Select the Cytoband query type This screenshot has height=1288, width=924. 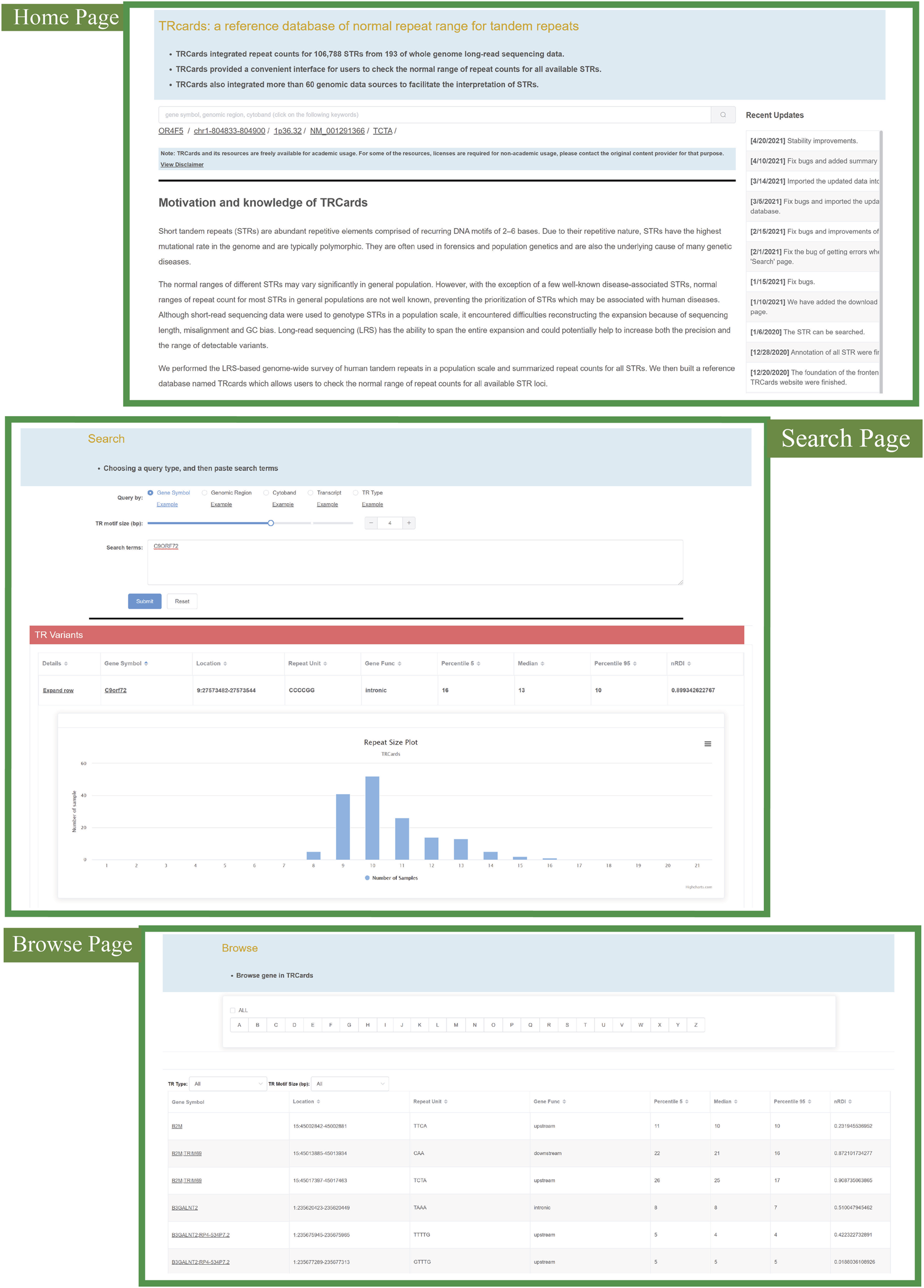[x=266, y=492]
